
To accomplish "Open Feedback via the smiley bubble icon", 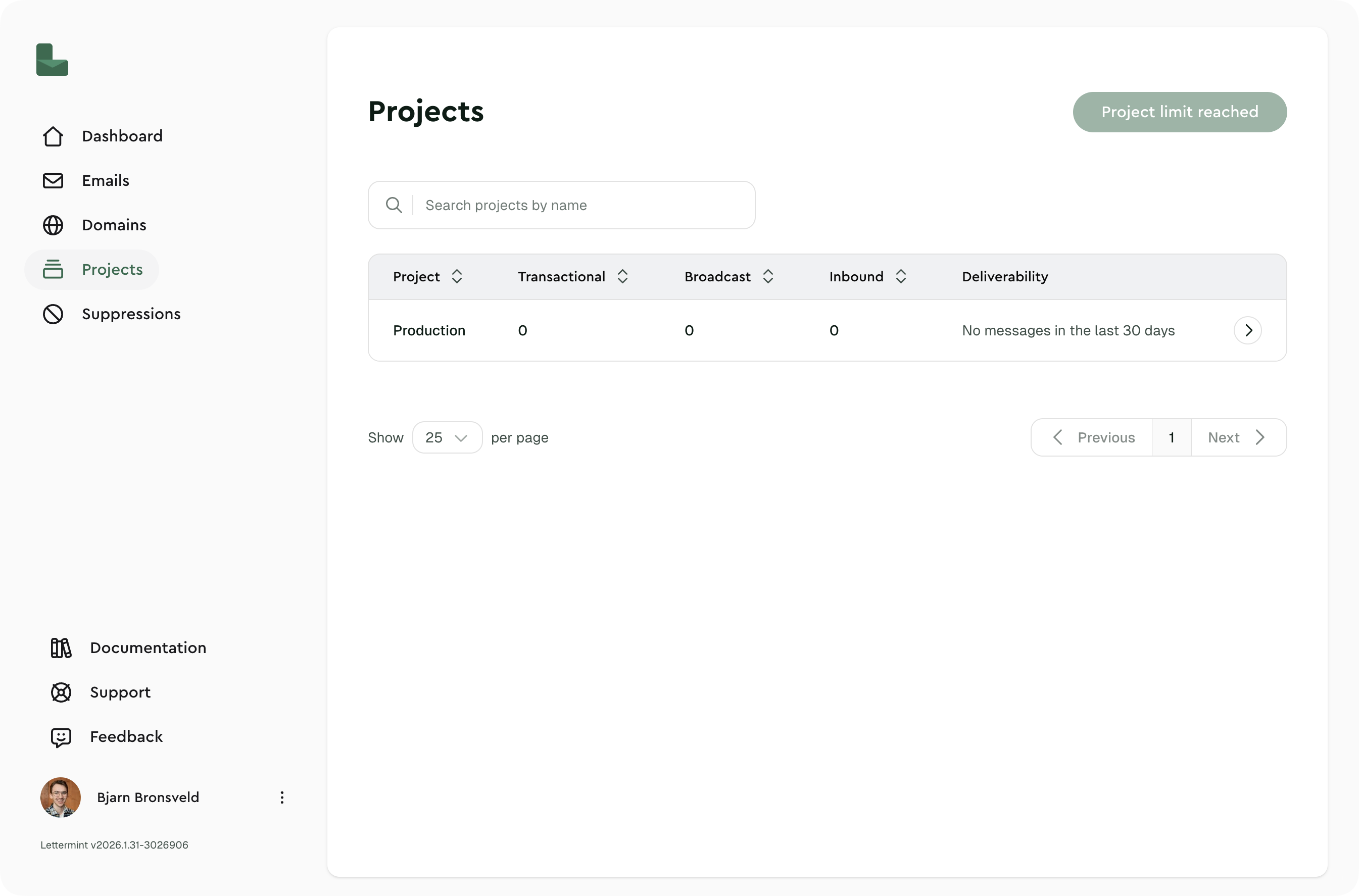I will (60, 736).
